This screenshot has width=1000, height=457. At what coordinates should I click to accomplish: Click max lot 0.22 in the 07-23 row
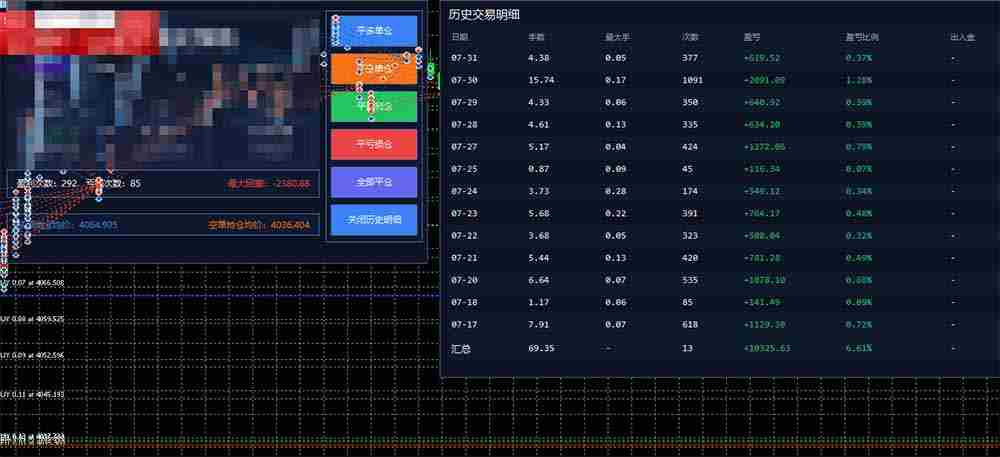tap(615, 214)
